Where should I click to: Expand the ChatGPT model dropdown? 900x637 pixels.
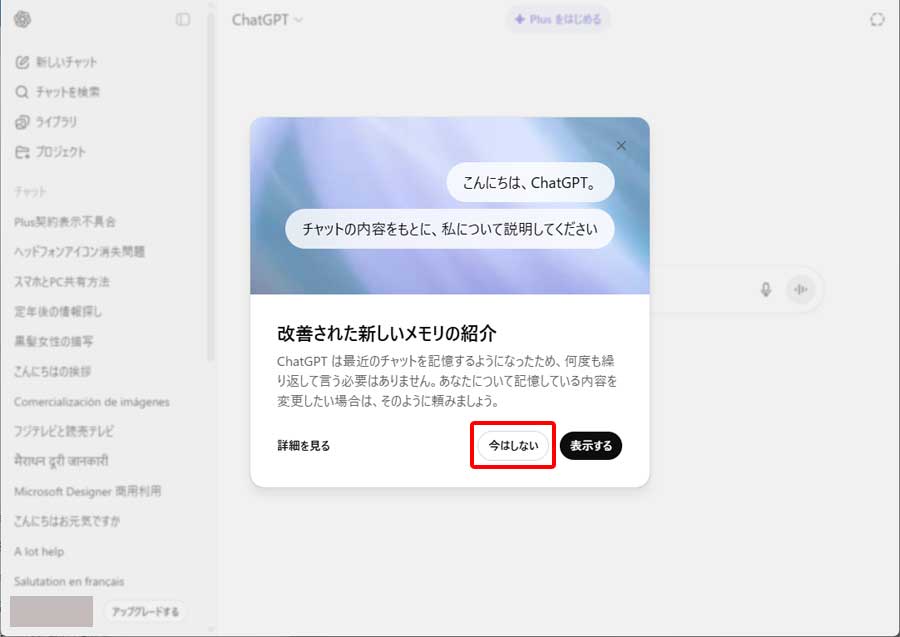267,20
